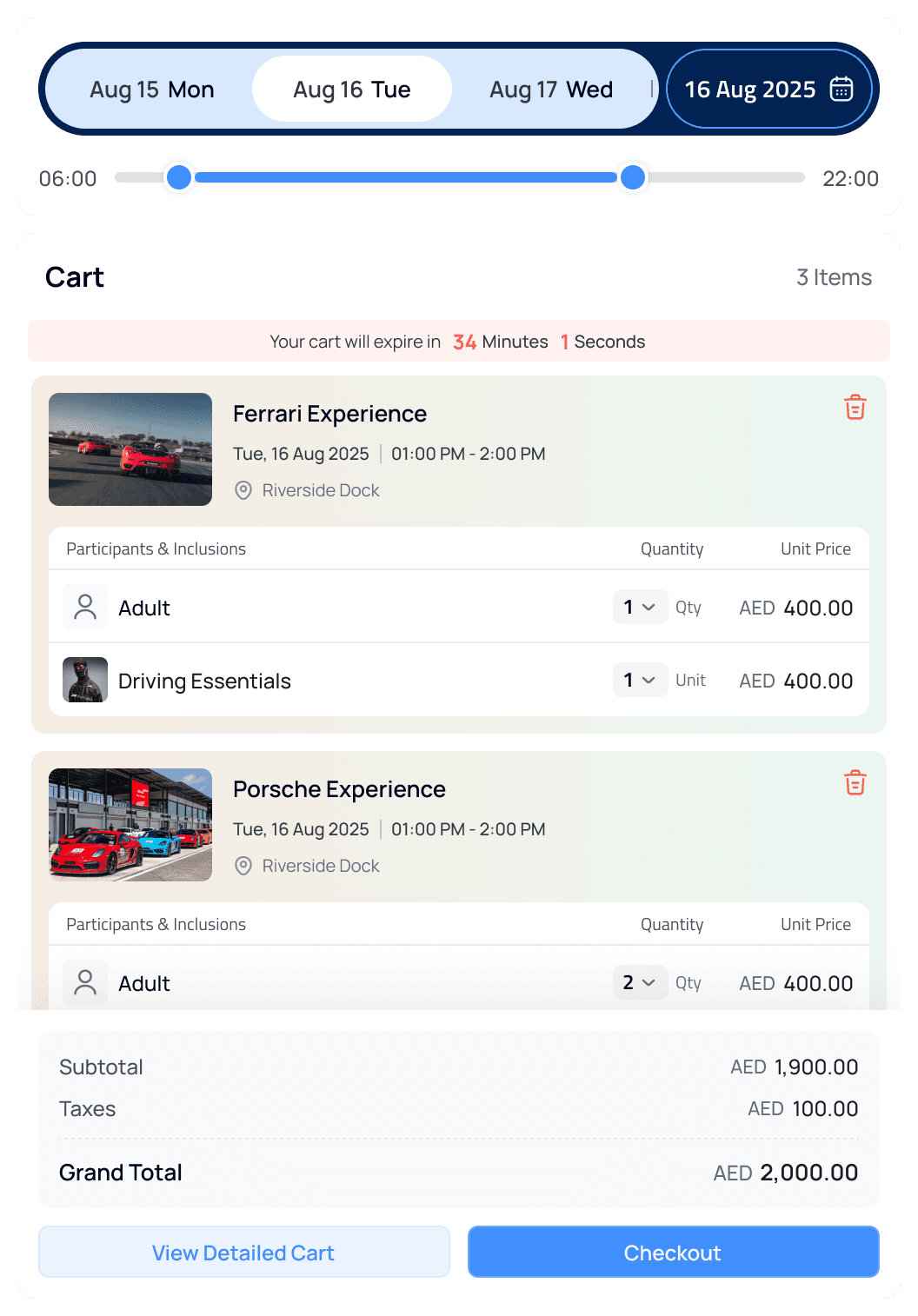Open the Adult quantity dropdown for Ferrari Experience
The width and height of the screenshot is (918, 1316).
tap(640, 607)
